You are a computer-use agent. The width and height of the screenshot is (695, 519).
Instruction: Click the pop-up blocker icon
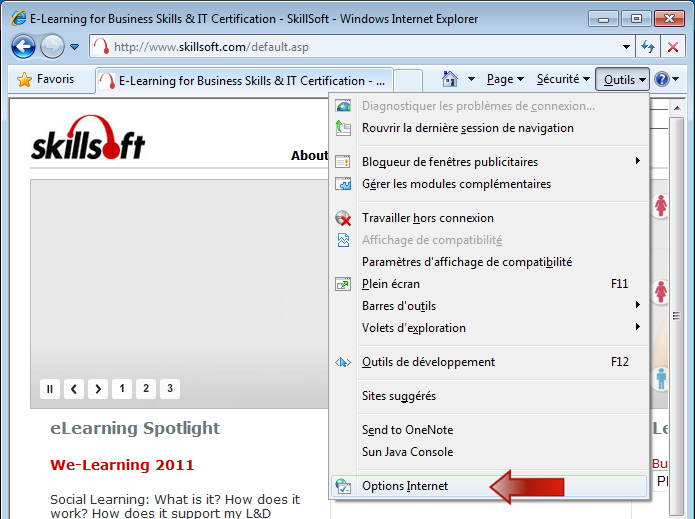(343, 162)
